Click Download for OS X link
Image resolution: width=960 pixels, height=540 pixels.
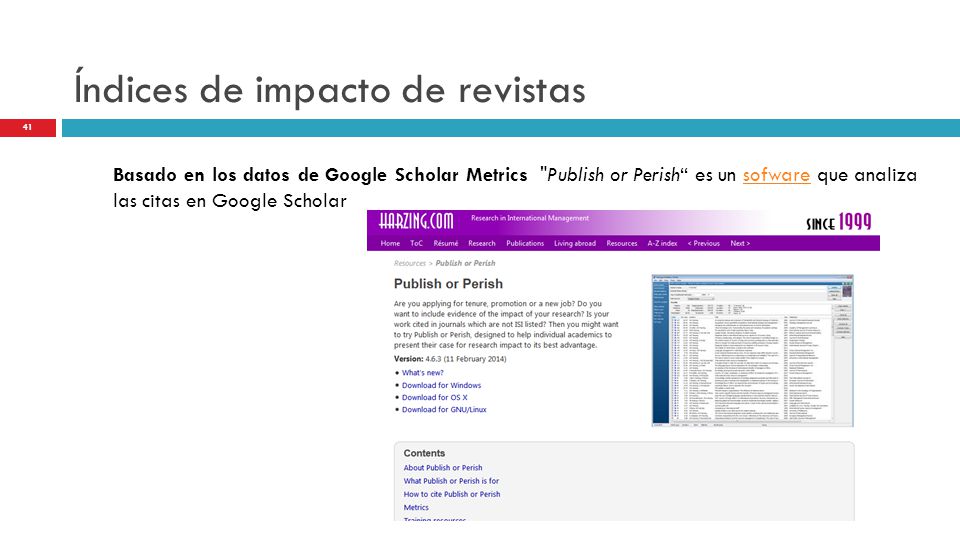click(435, 397)
